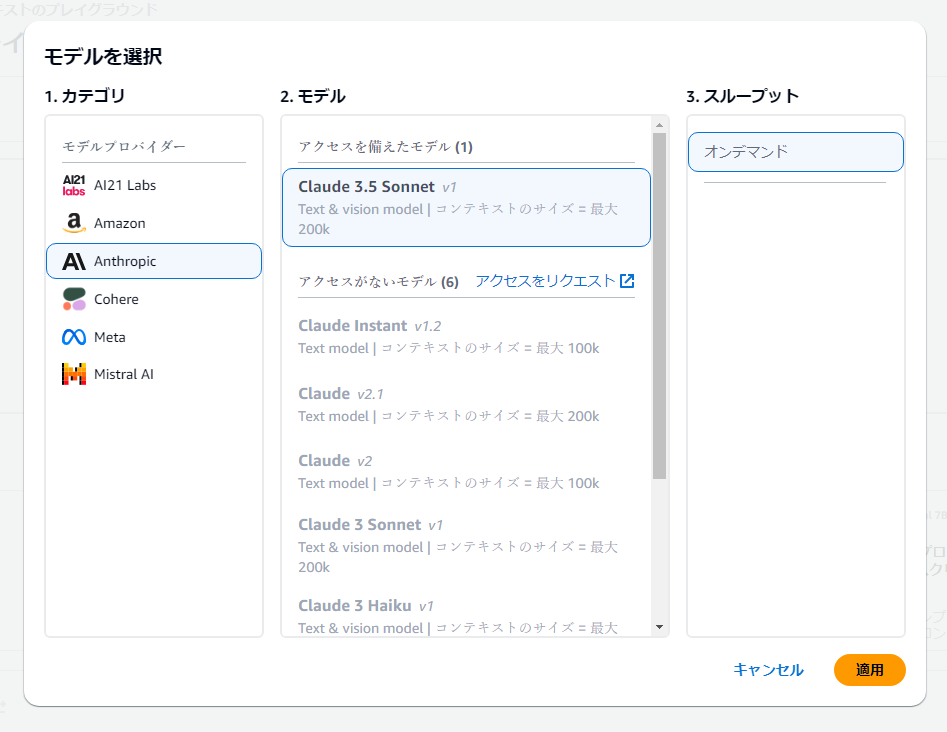Click the disabled Claude v2 model entry
Viewport: 947px width, 732px height.
pyautogui.click(x=466, y=472)
